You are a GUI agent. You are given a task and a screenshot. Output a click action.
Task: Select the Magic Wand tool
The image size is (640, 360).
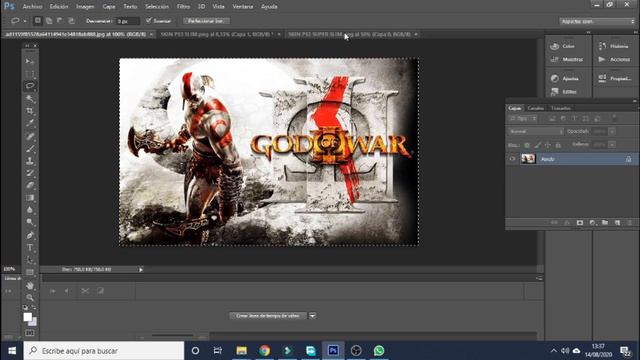click(30, 98)
